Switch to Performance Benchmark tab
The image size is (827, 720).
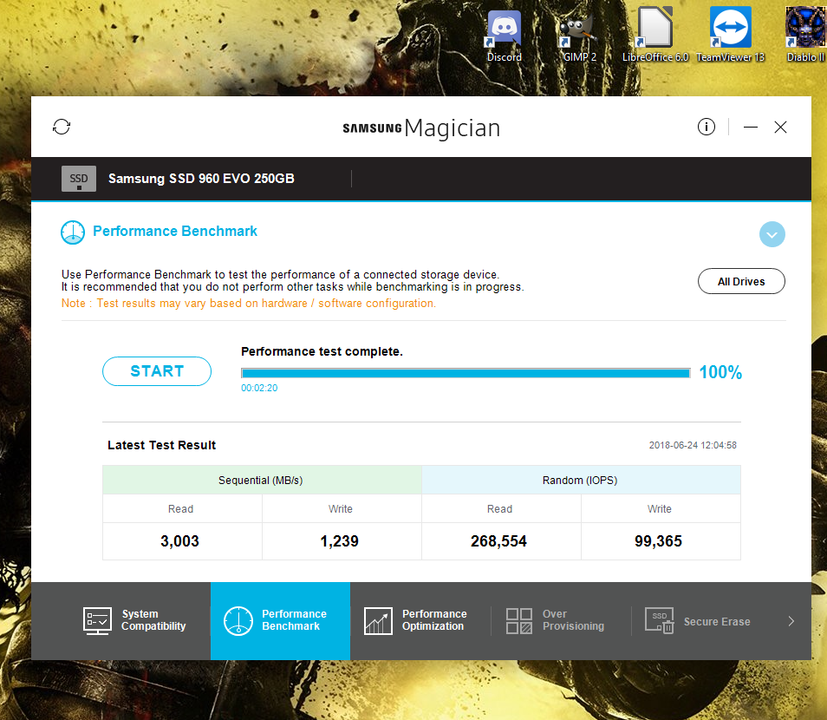pos(280,621)
